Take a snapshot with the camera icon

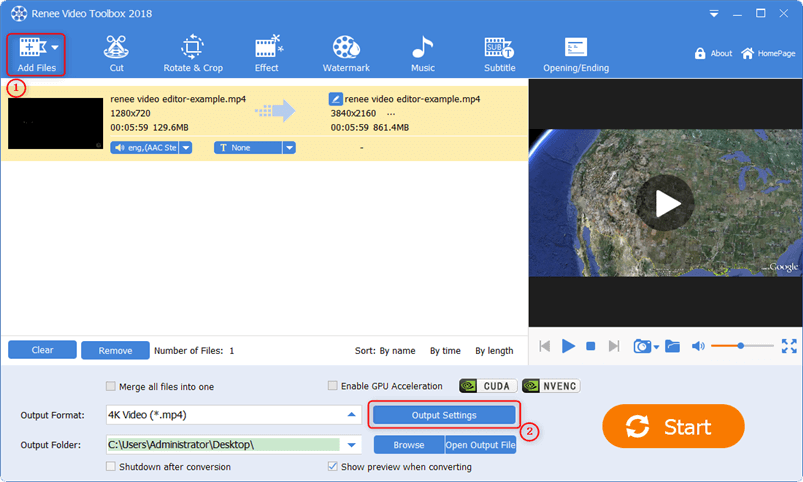pos(641,346)
